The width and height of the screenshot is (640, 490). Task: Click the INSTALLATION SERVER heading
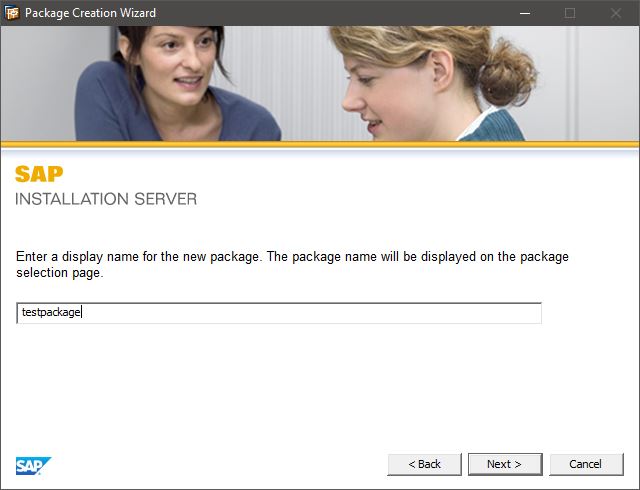pyautogui.click(x=106, y=199)
